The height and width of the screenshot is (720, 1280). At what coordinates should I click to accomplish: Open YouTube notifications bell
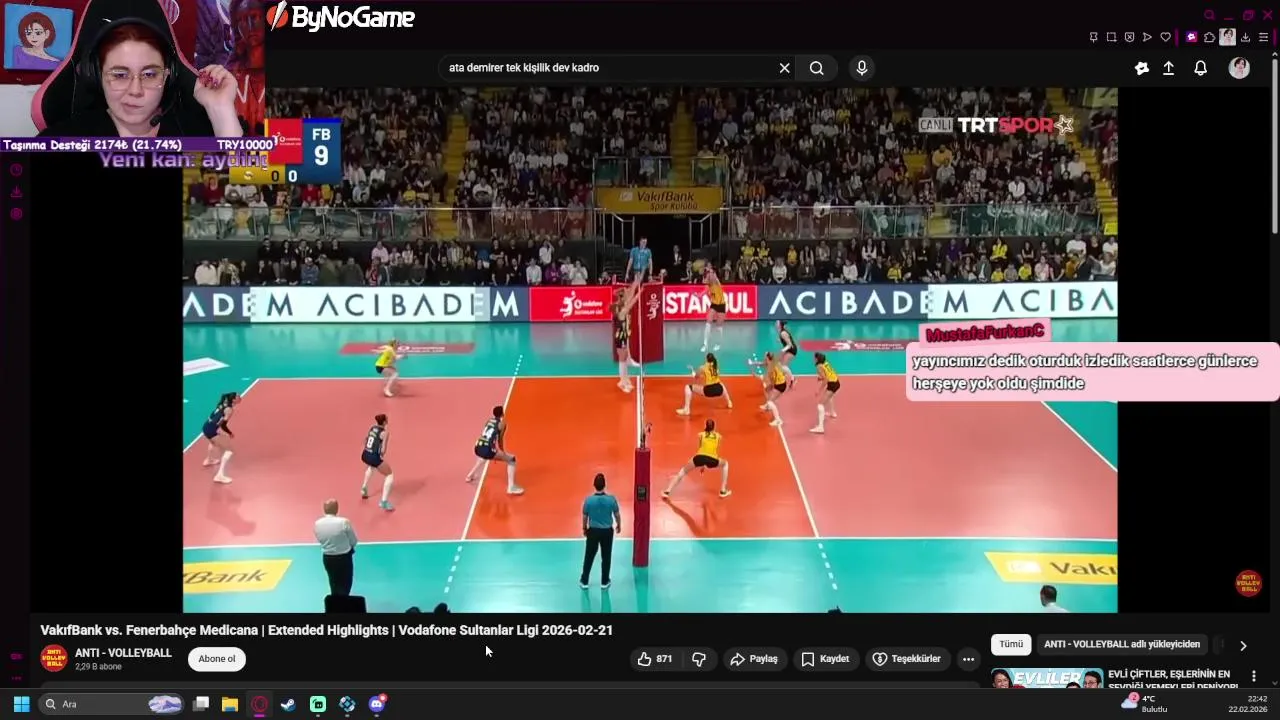pos(1200,68)
